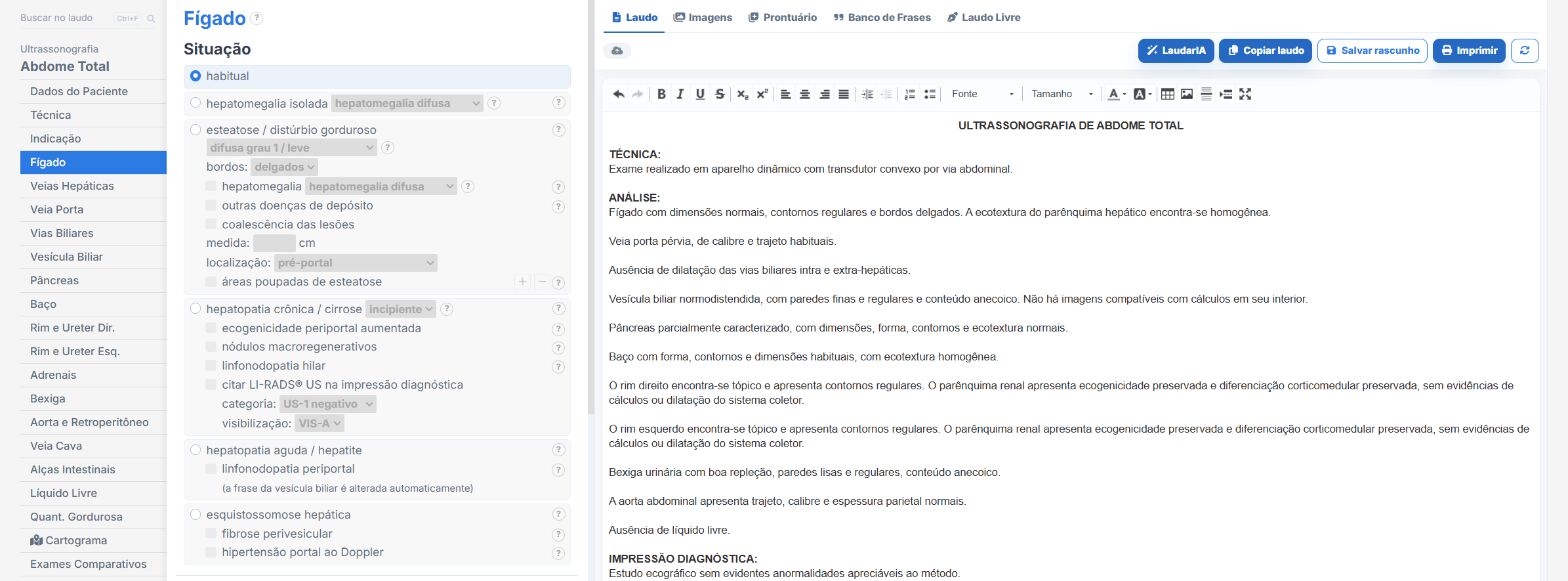Justify text in the editor
The image size is (1568, 581).
844,94
